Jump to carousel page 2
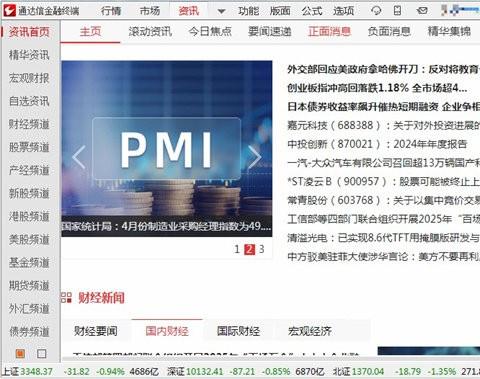The height and width of the screenshot is (379, 480). point(249,249)
